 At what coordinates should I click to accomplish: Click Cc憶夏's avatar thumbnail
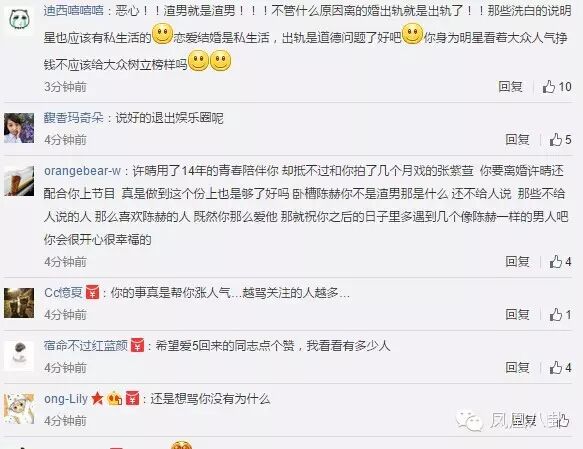19,303
